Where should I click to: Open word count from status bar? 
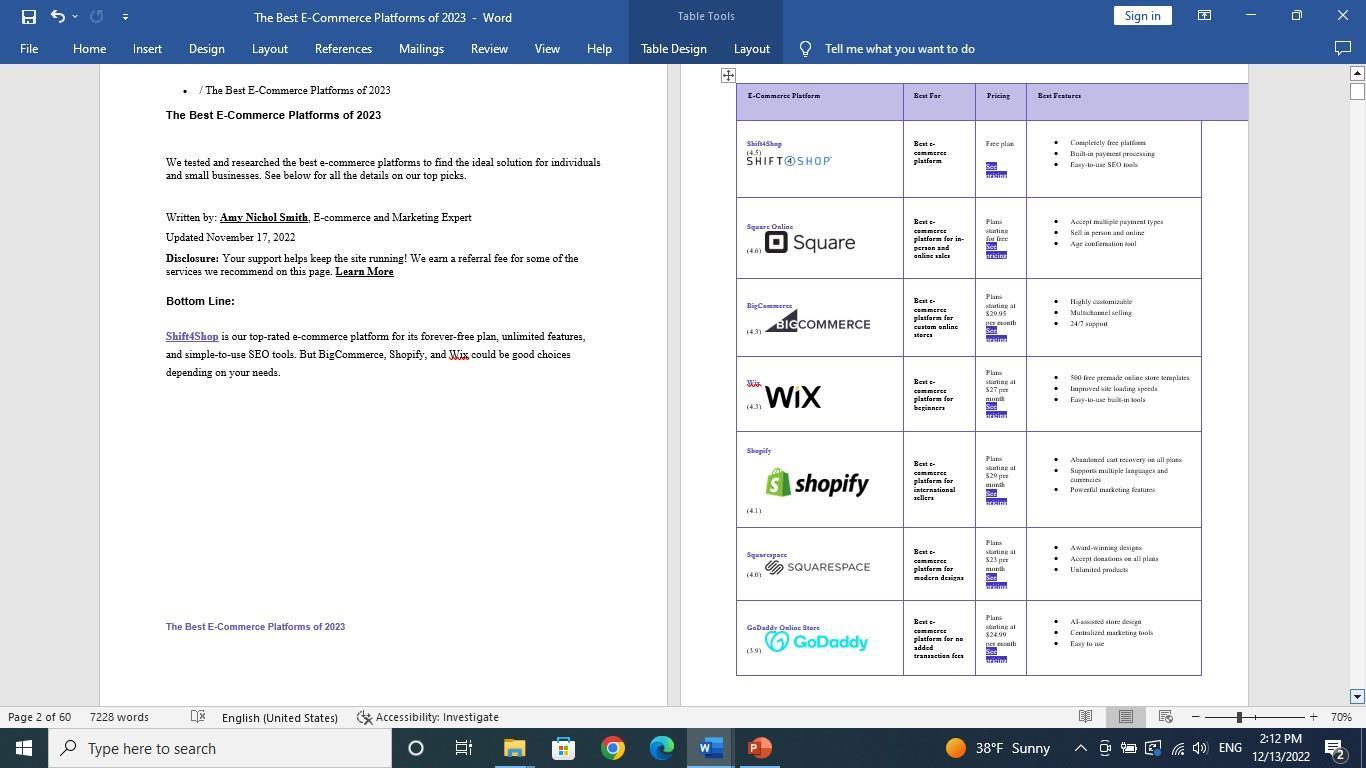click(119, 717)
